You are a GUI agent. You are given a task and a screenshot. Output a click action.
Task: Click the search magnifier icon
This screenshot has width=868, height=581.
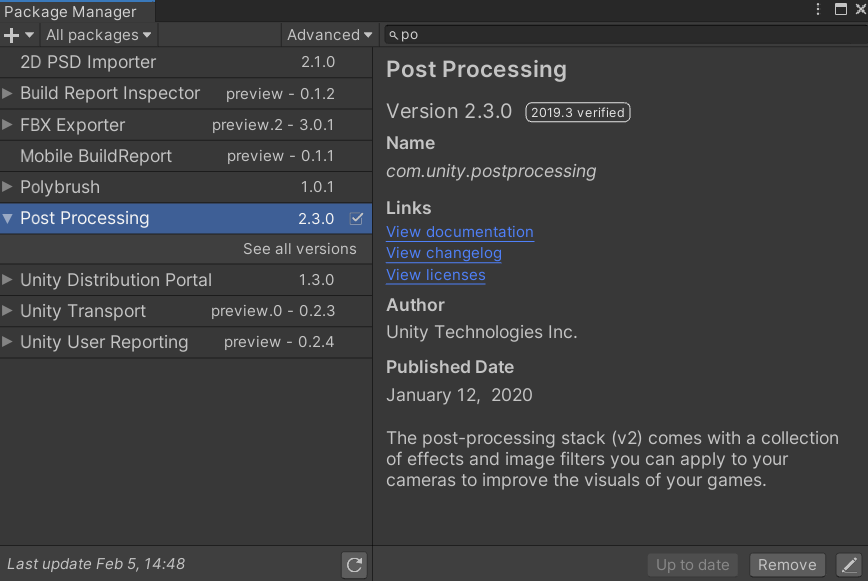click(x=394, y=35)
